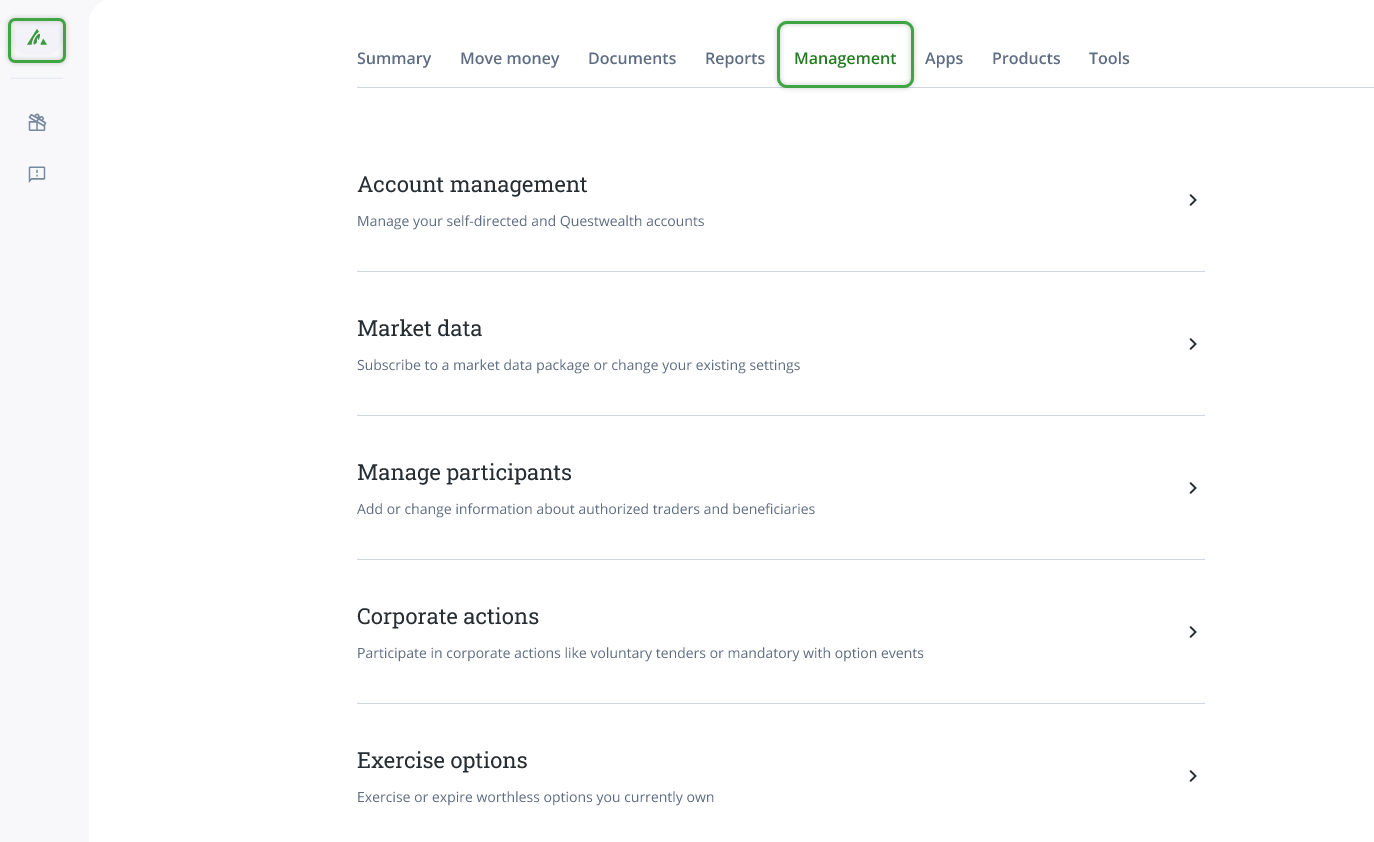This screenshot has width=1374, height=842.
Task: Open Exercise options page
Action: 442,760
